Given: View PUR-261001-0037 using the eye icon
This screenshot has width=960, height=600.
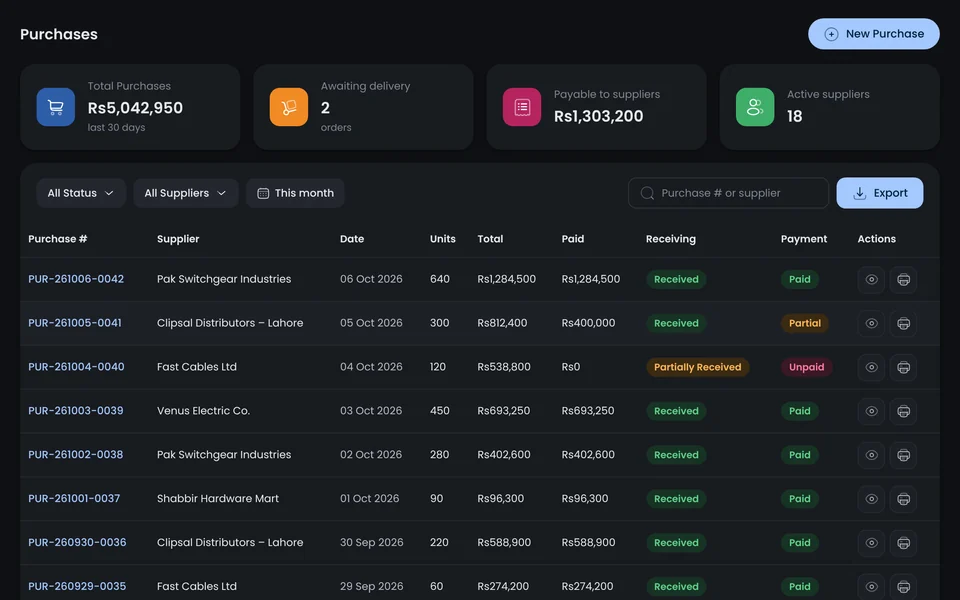Looking at the screenshot, I should [x=871, y=499].
